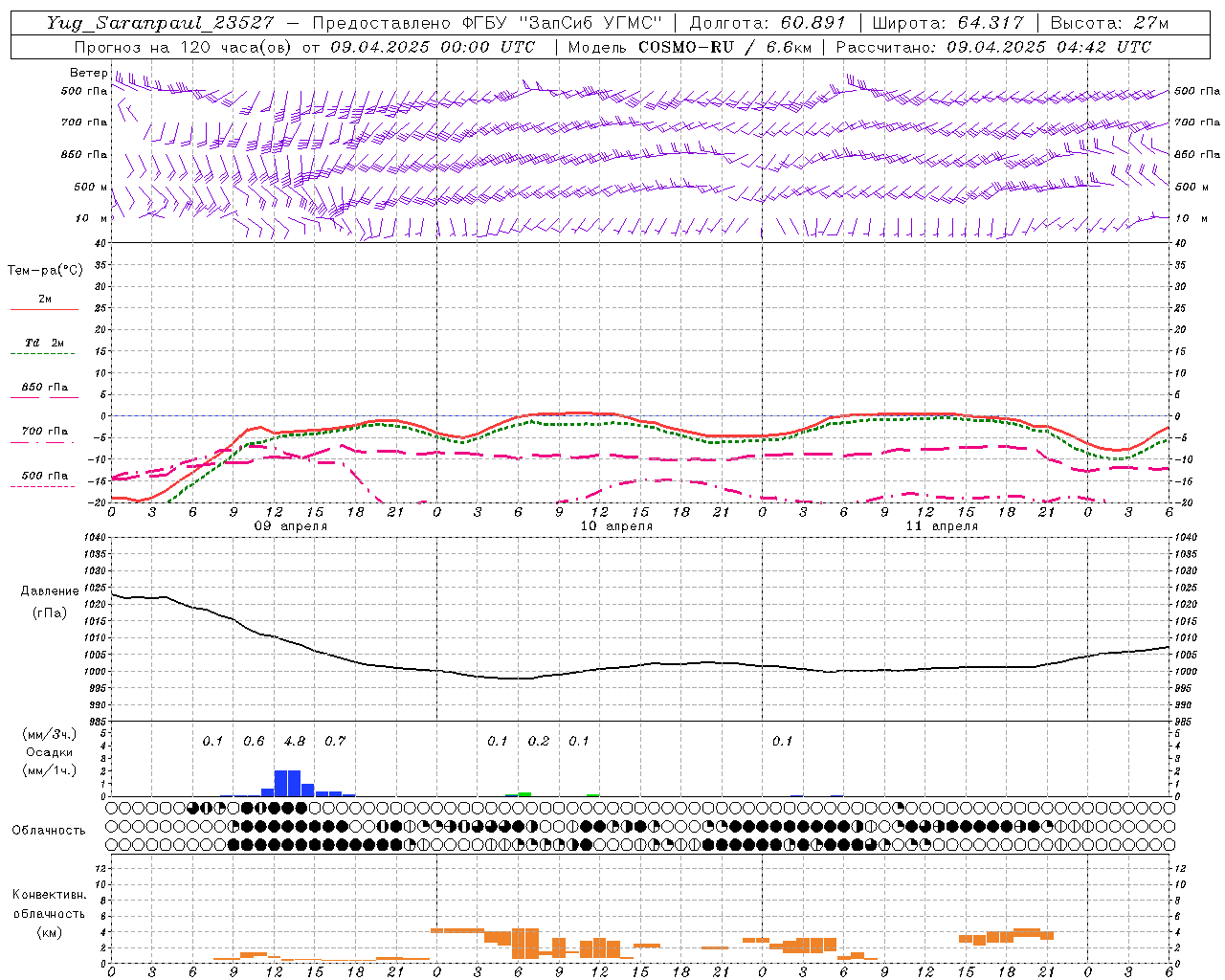Click the 10 апреля date label
The width and height of the screenshot is (1225, 980).
(616, 526)
